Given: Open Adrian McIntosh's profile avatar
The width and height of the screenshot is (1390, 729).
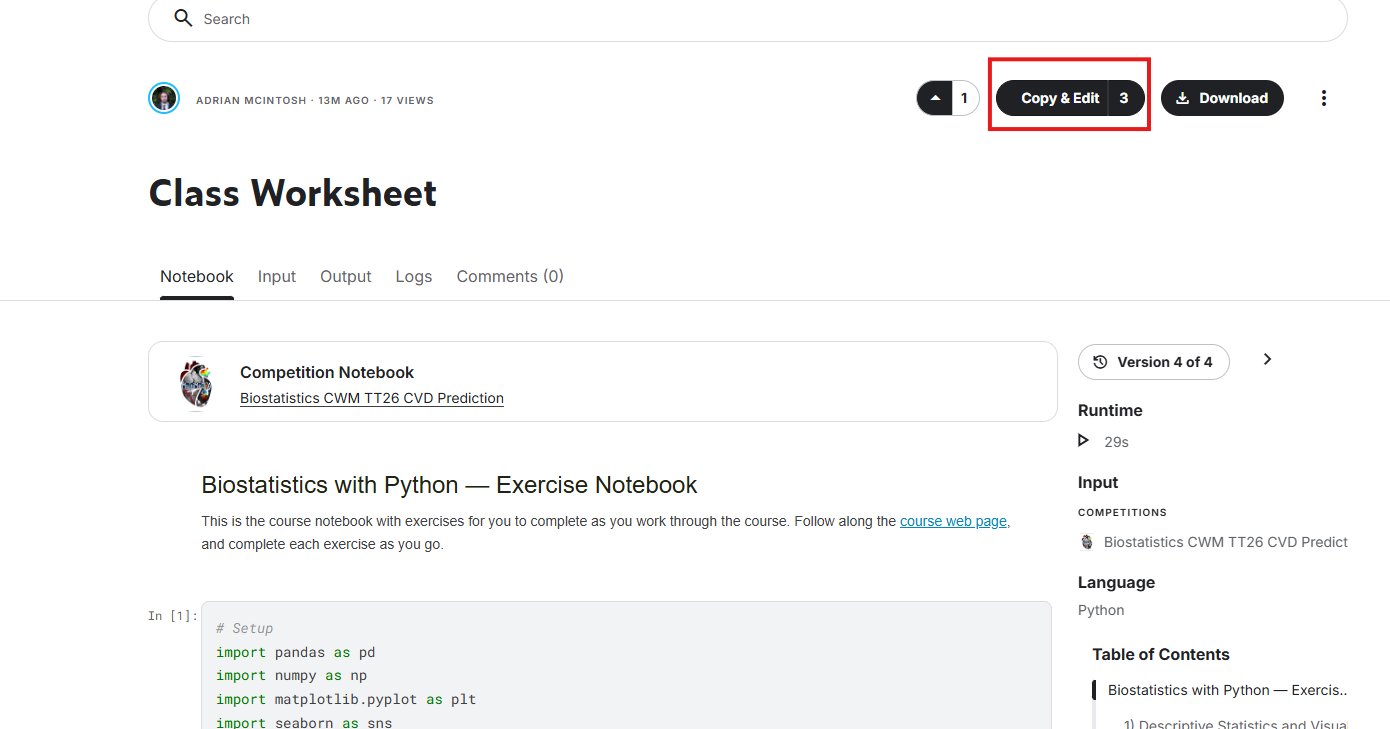Looking at the screenshot, I should coord(164,98).
